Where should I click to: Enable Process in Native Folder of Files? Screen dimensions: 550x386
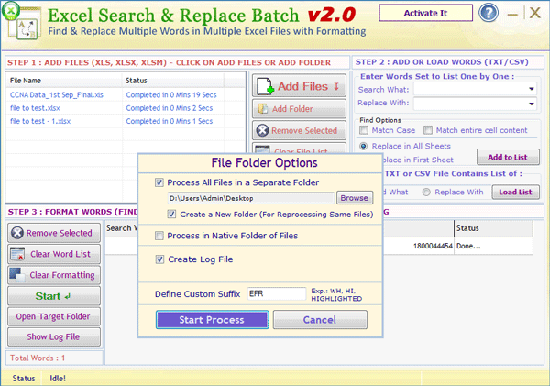(159, 235)
